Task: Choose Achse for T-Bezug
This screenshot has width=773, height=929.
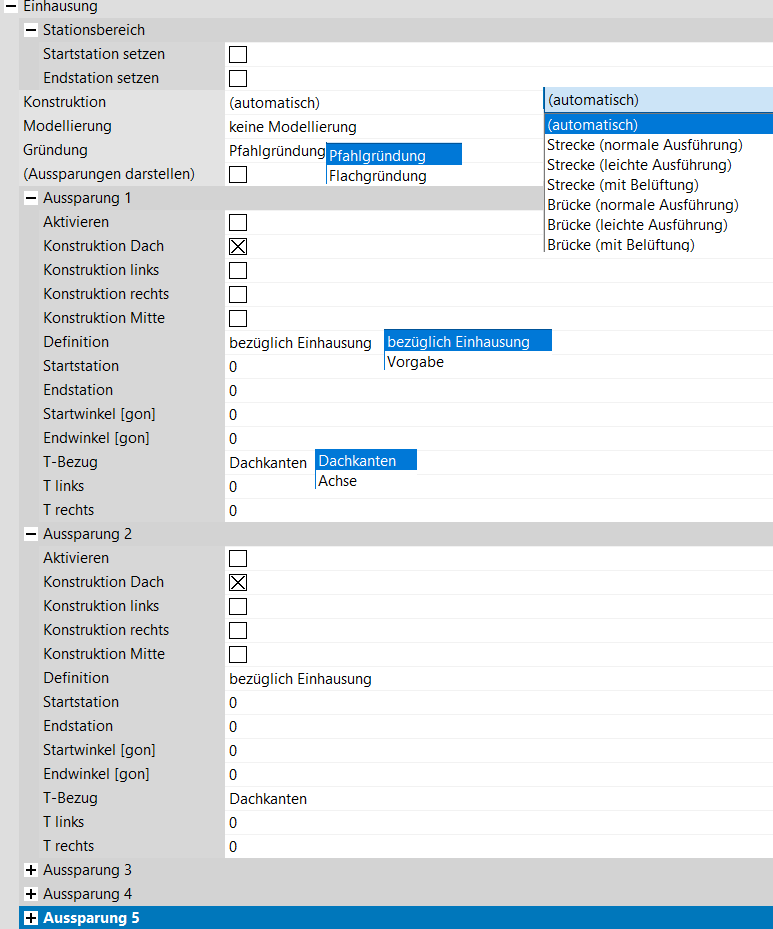Action: point(337,481)
